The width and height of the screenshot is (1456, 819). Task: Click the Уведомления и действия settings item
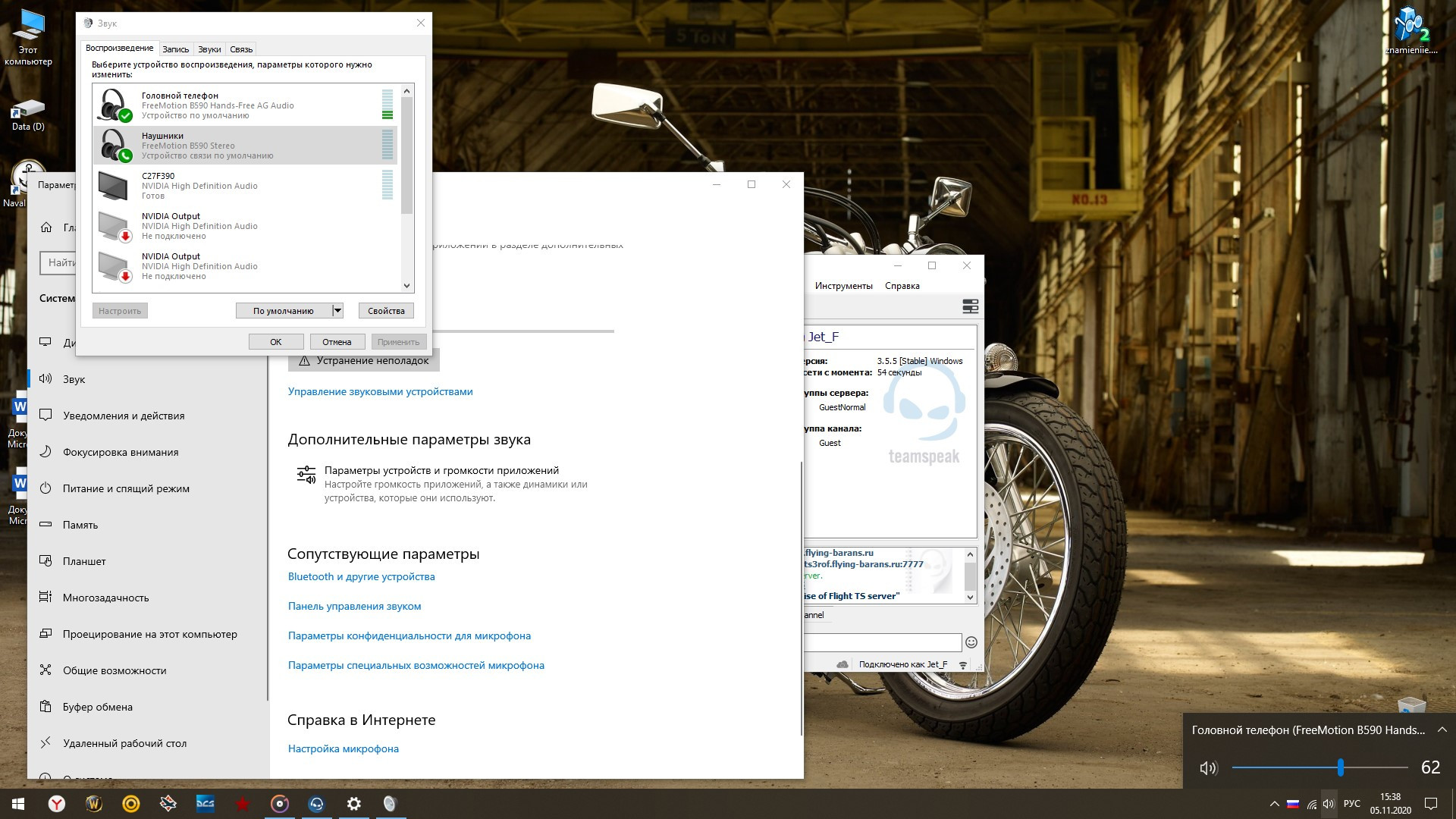(x=124, y=416)
